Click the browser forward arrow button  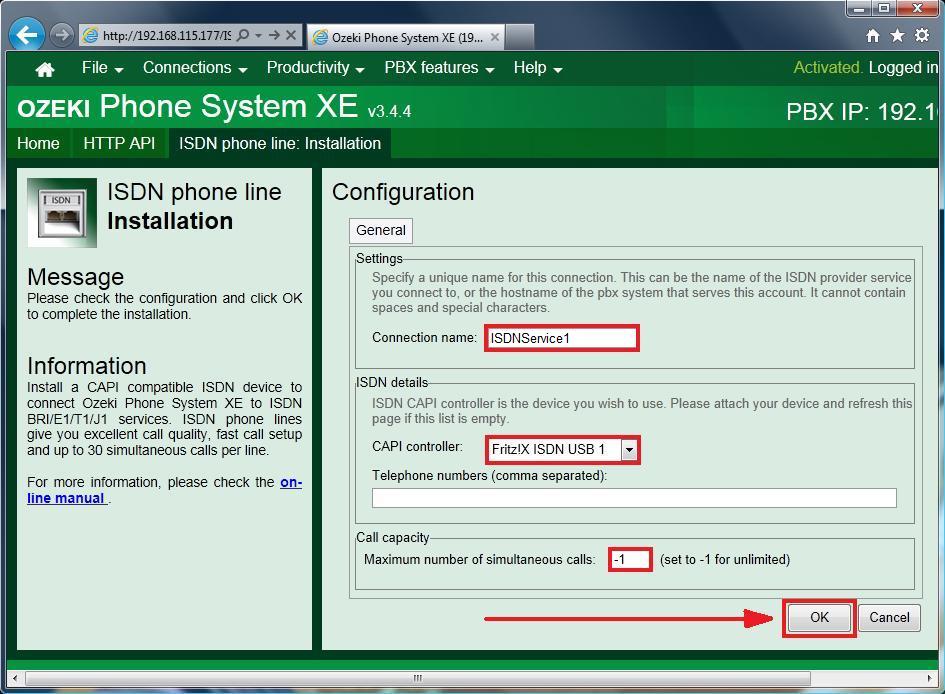click(x=61, y=36)
